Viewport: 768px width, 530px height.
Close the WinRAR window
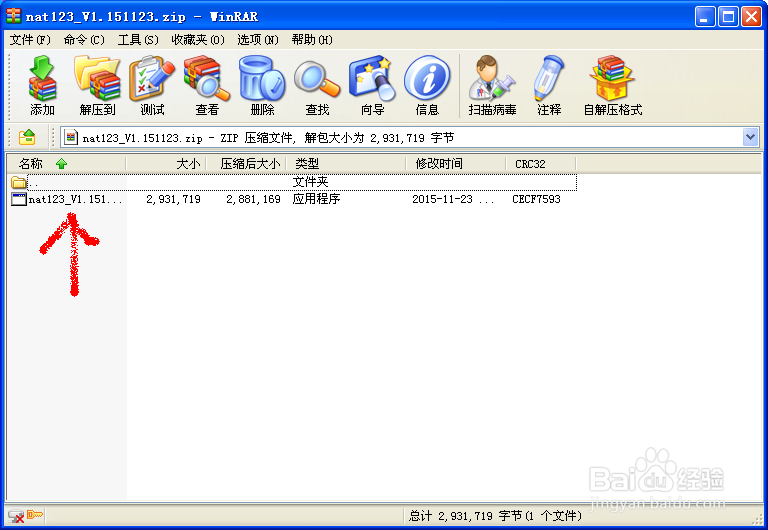point(751,17)
